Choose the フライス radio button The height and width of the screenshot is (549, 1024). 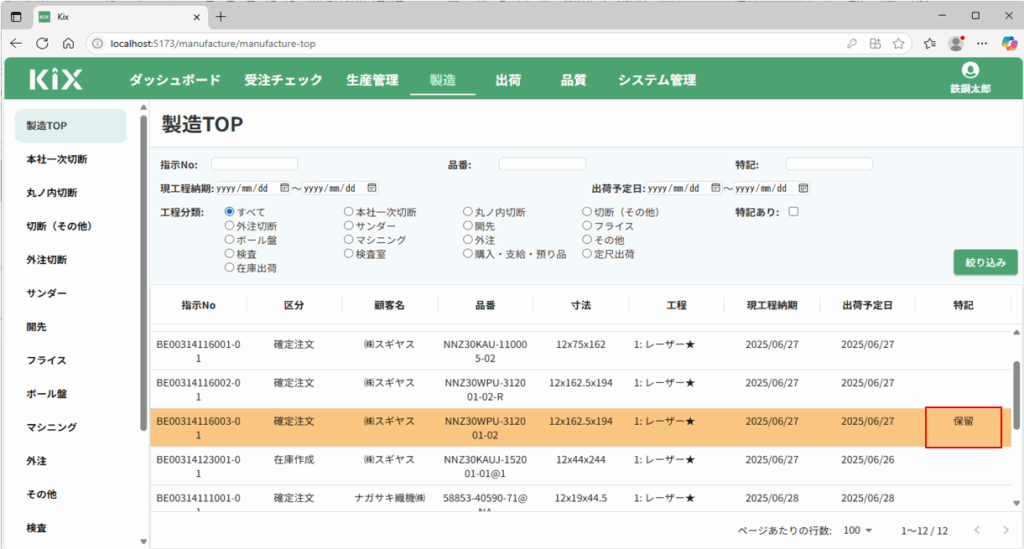coord(587,225)
